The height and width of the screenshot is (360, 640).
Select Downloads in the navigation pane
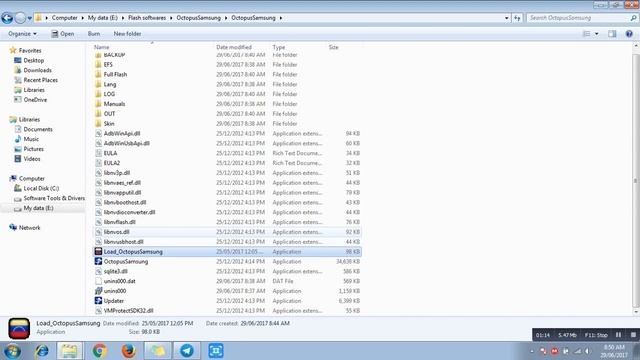[x=37, y=70]
